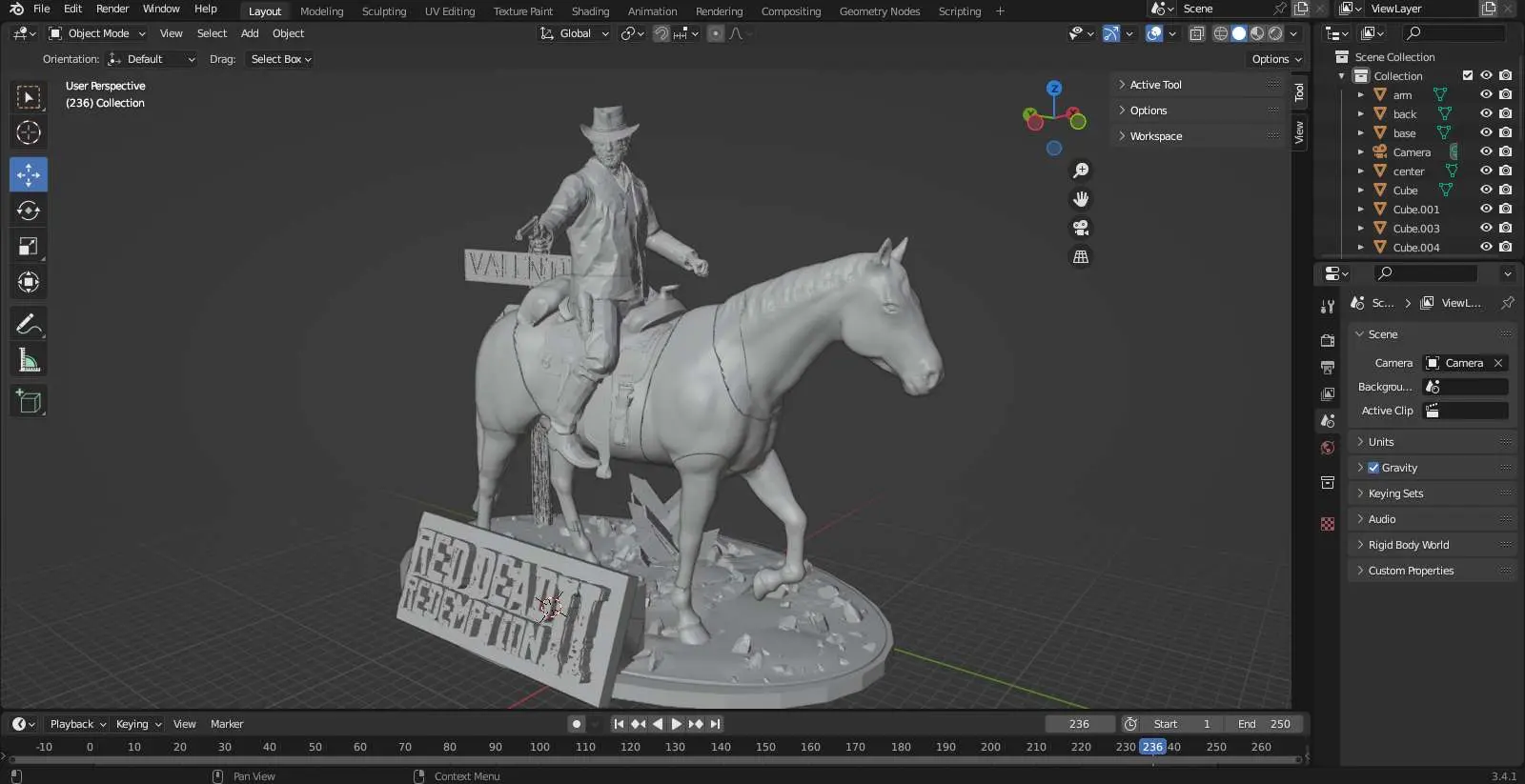Toggle visibility of the Camera object
Image resolution: width=1525 pixels, height=784 pixels.
(x=1486, y=151)
